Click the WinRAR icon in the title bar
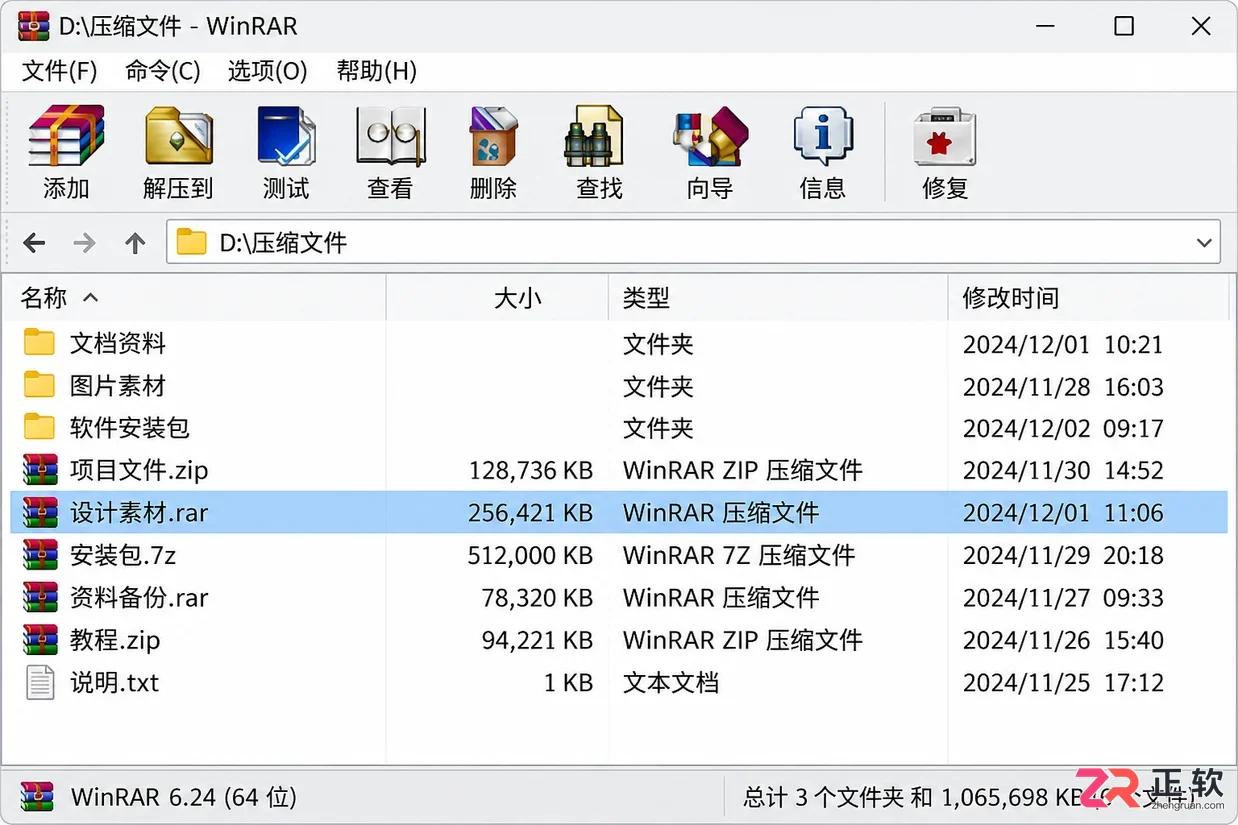This screenshot has height=825, width=1238. (x=33, y=26)
